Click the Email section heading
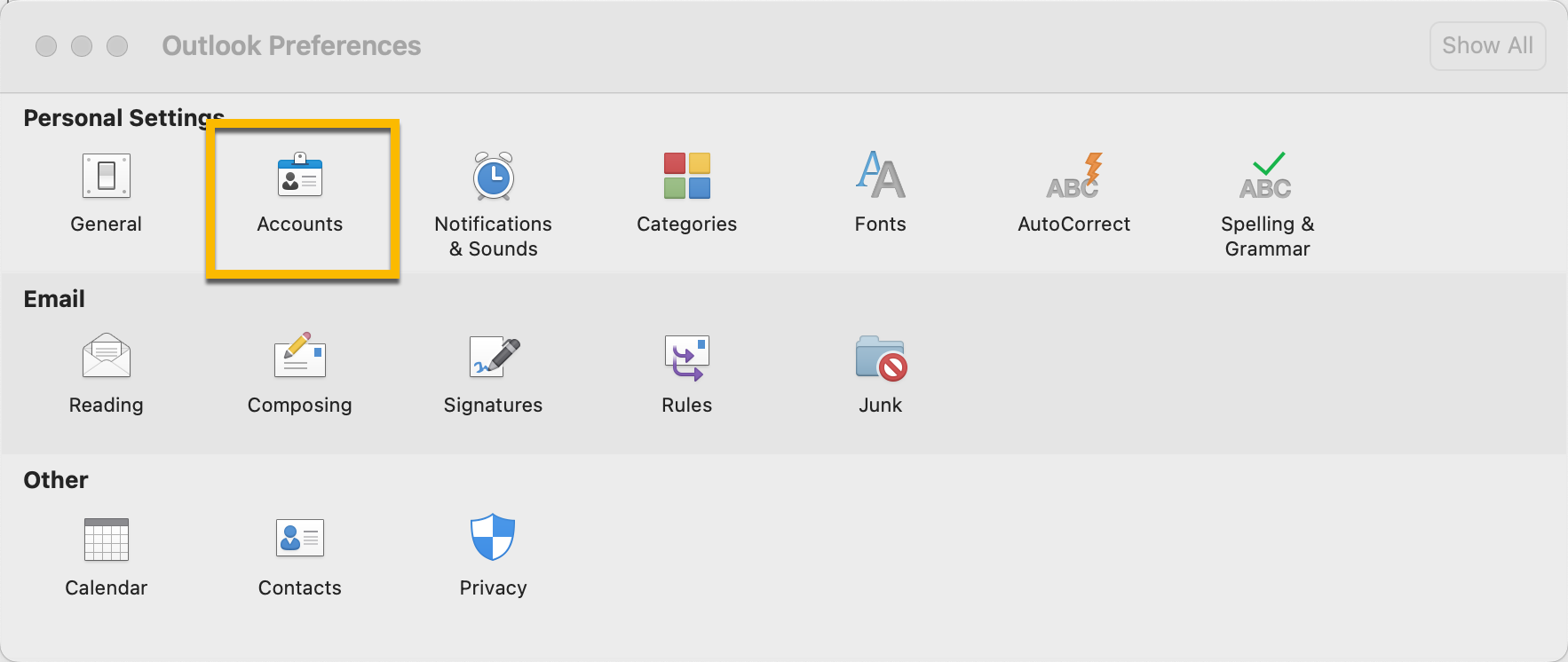1568x662 pixels. pos(54,299)
